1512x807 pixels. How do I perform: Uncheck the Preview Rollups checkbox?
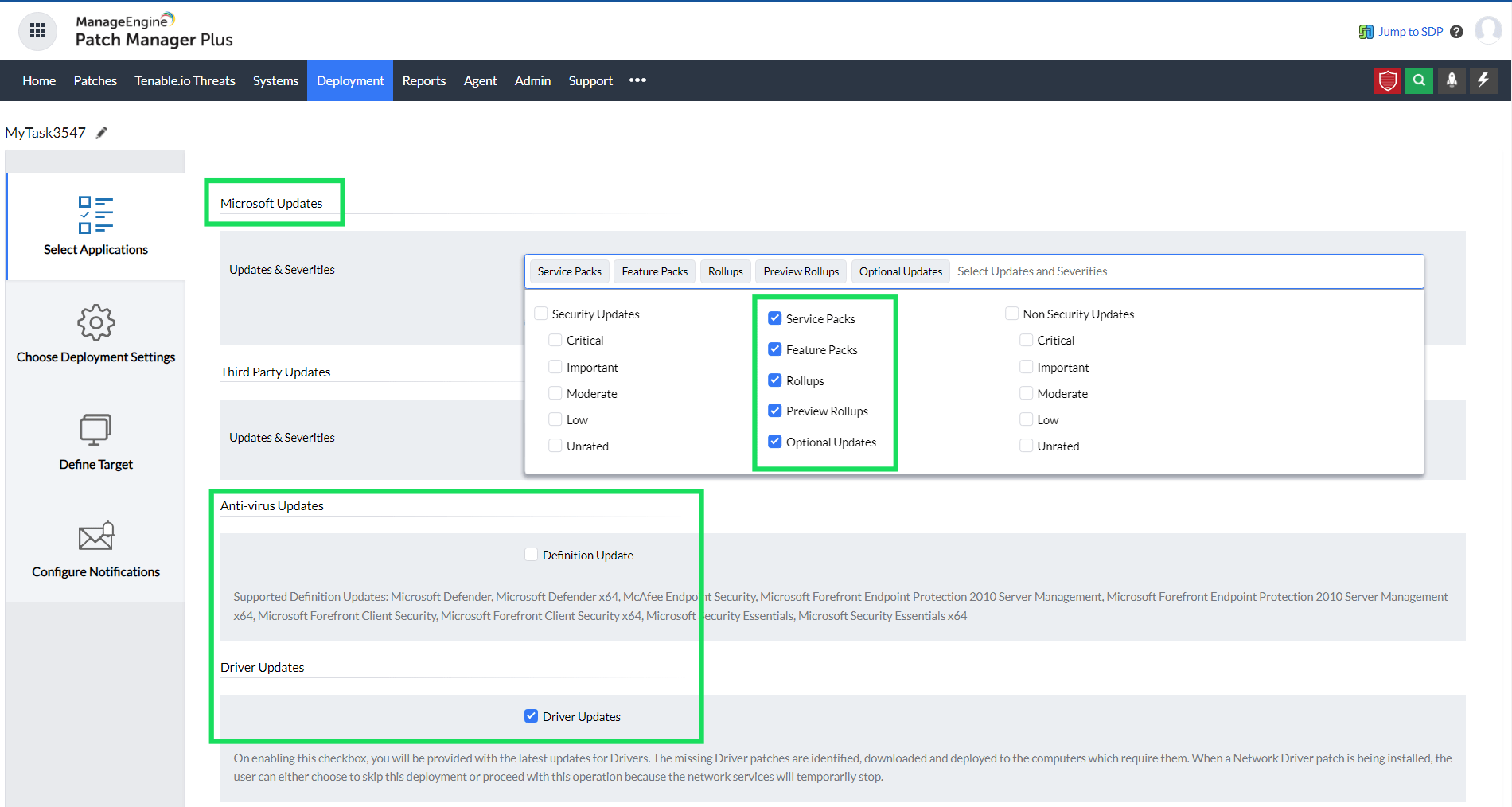pyautogui.click(x=774, y=411)
